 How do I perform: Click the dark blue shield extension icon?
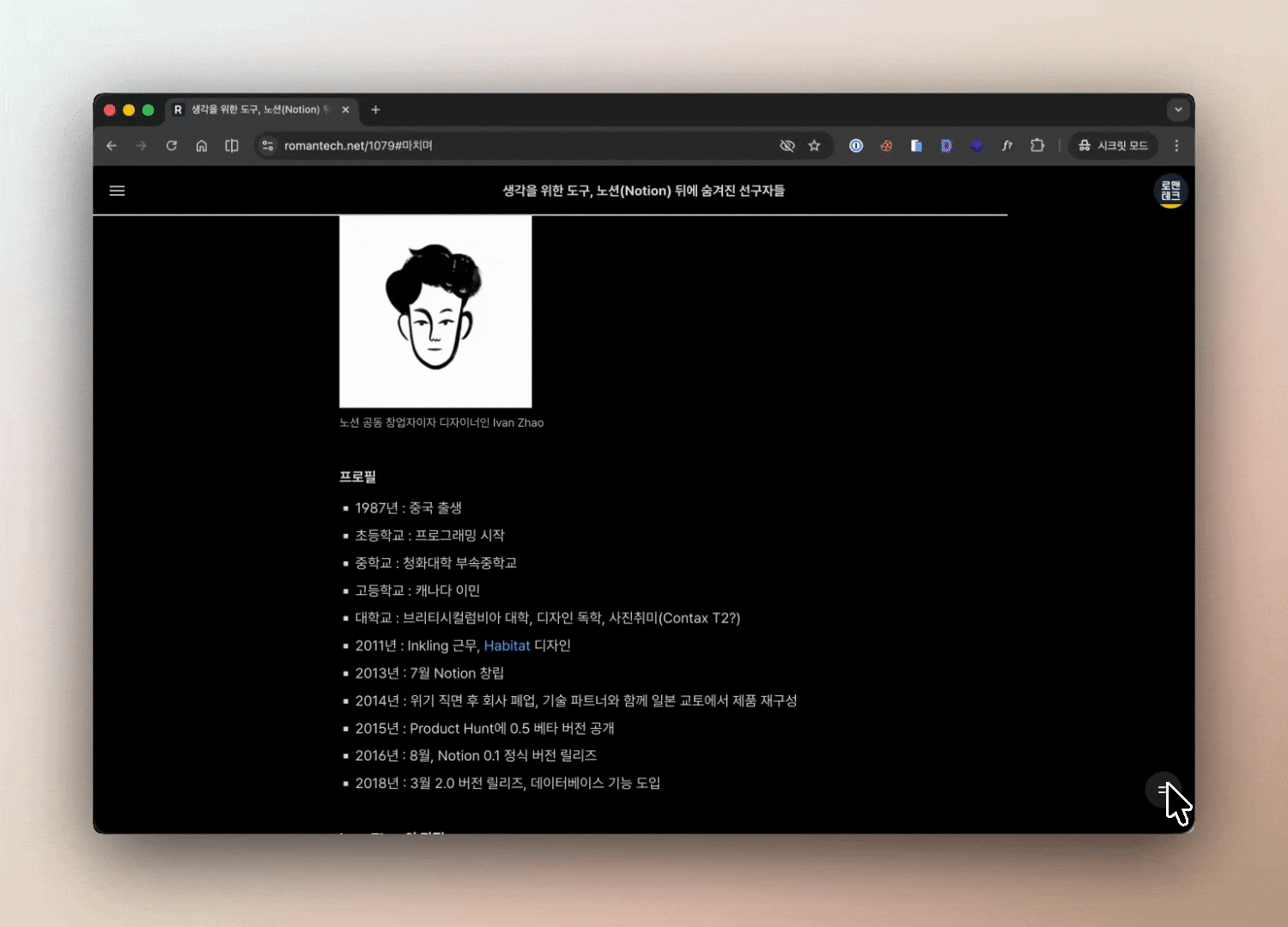point(976,146)
